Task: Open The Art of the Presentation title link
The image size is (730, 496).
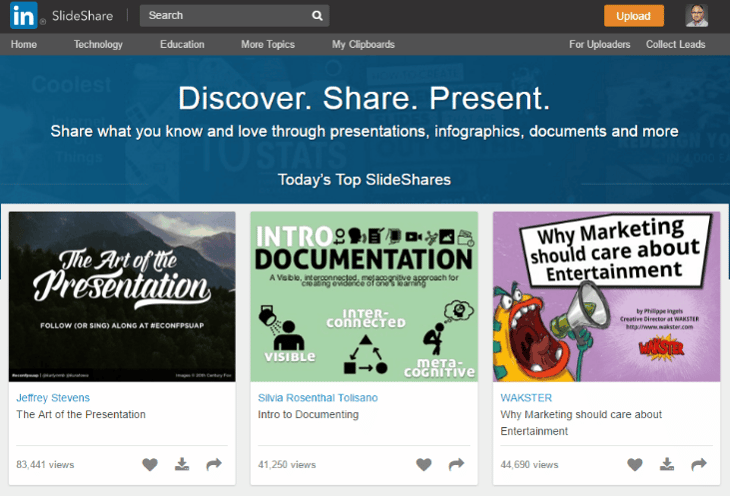Action: pos(81,414)
